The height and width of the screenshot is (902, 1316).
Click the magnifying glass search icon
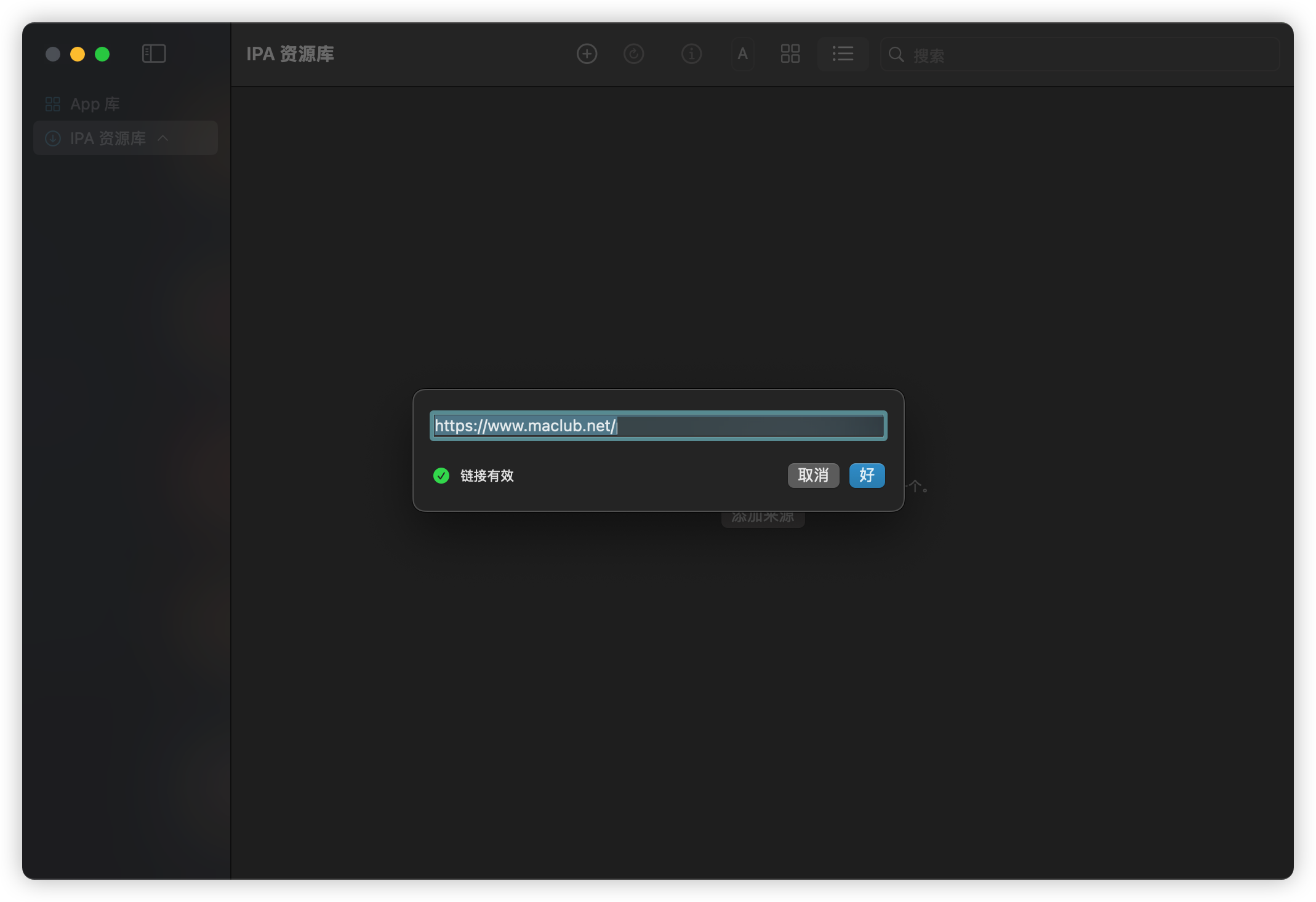[896, 55]
